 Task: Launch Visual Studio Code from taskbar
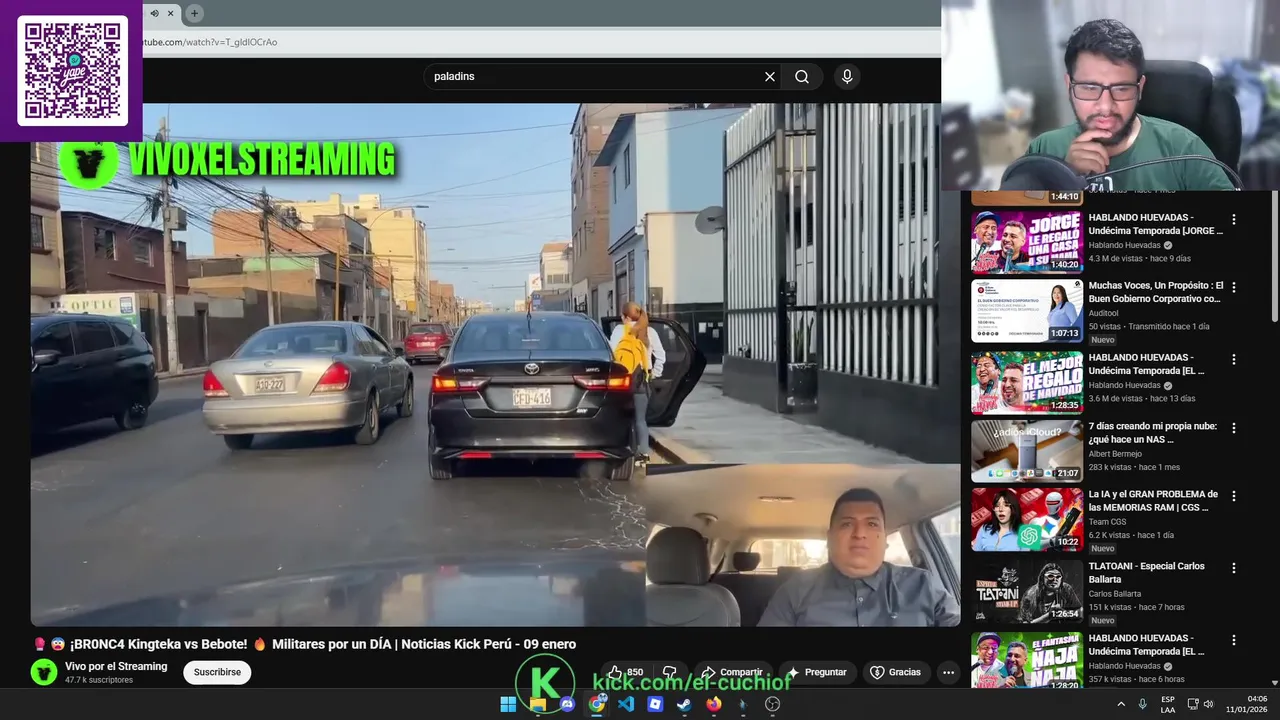(626, 704)
